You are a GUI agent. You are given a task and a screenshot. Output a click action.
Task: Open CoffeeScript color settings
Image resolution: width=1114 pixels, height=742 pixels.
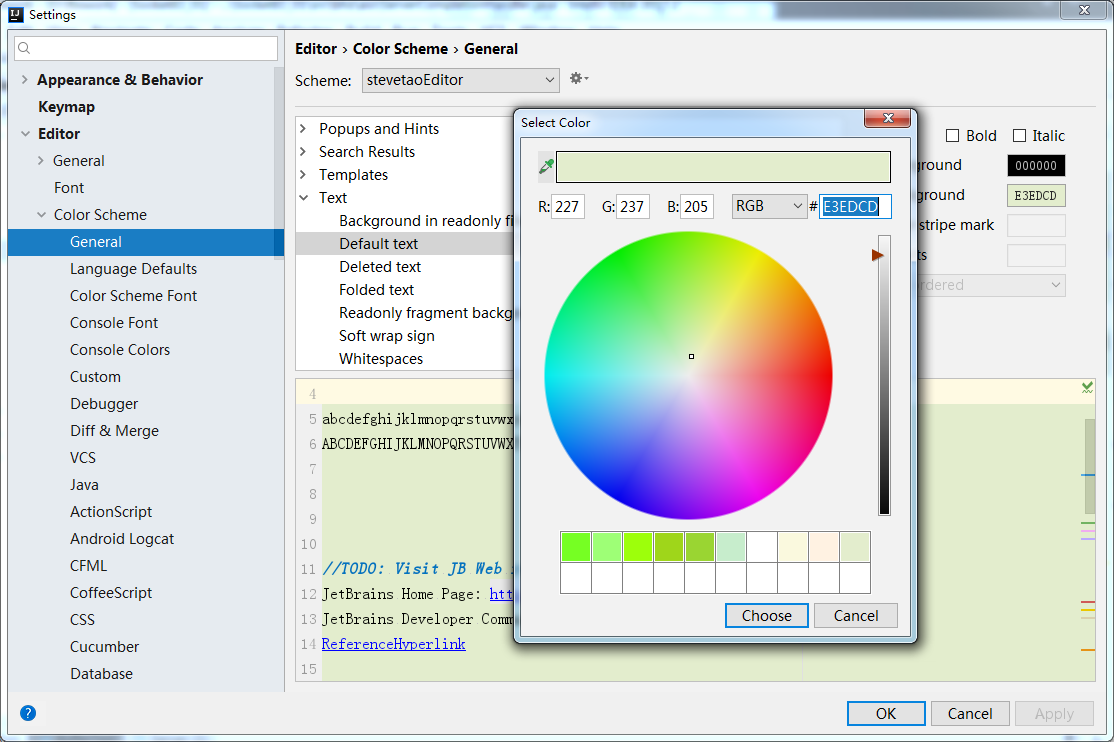point(111,593)
